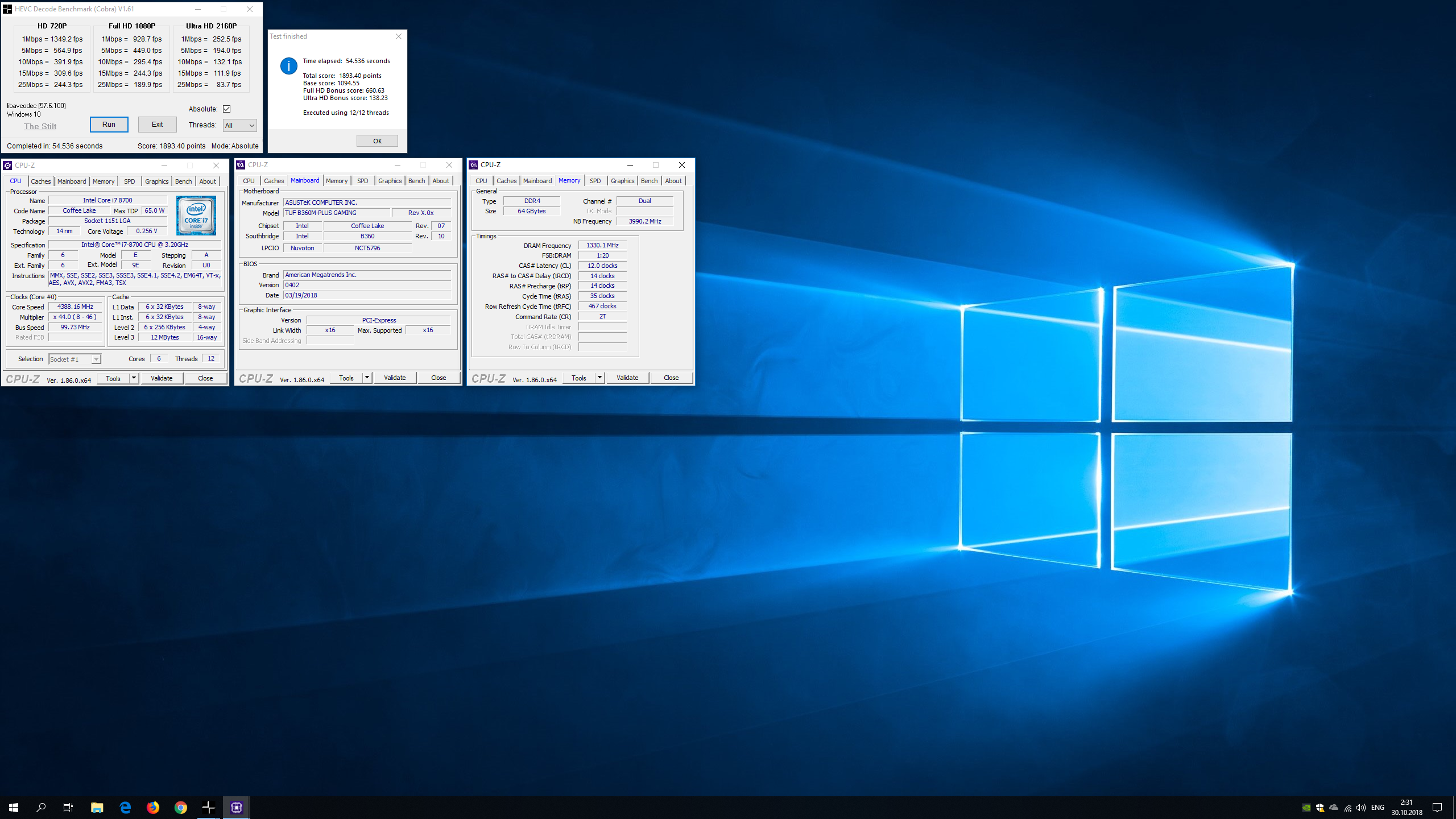Open Tools dropdown arrow in CPU tab window

point(134,378)
